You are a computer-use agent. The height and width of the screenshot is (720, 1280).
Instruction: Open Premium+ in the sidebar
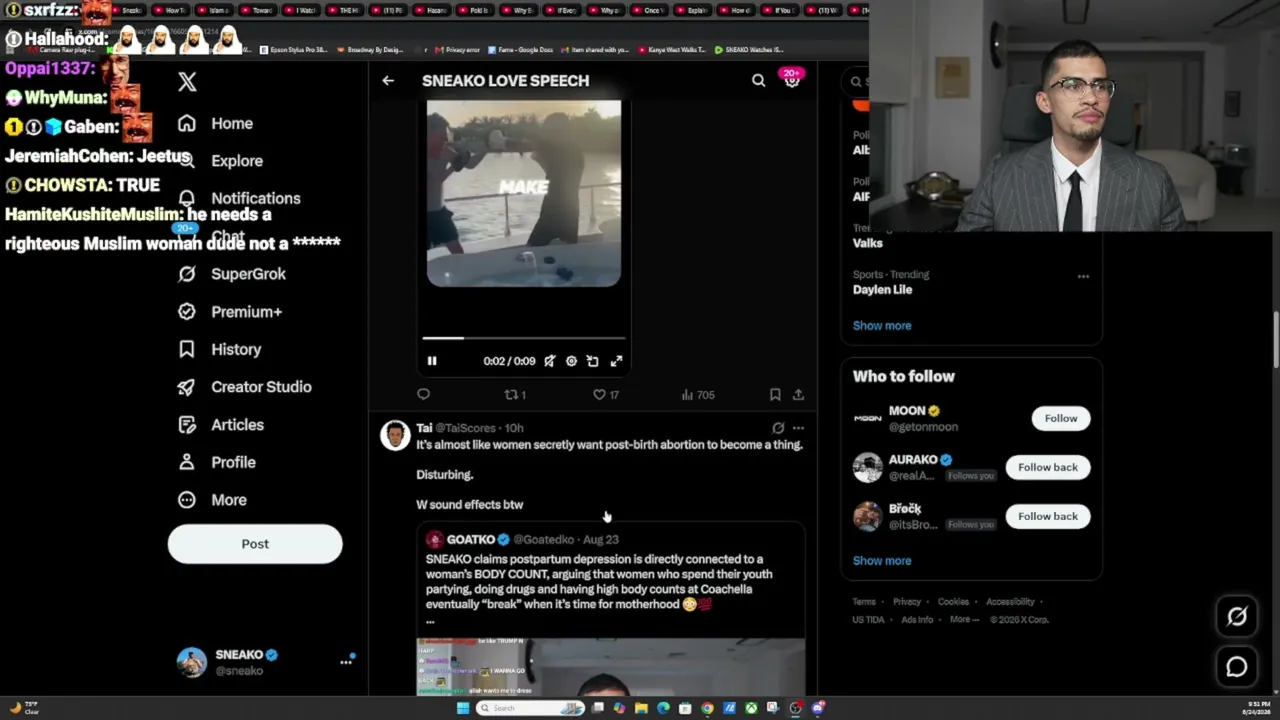(230, 312)
